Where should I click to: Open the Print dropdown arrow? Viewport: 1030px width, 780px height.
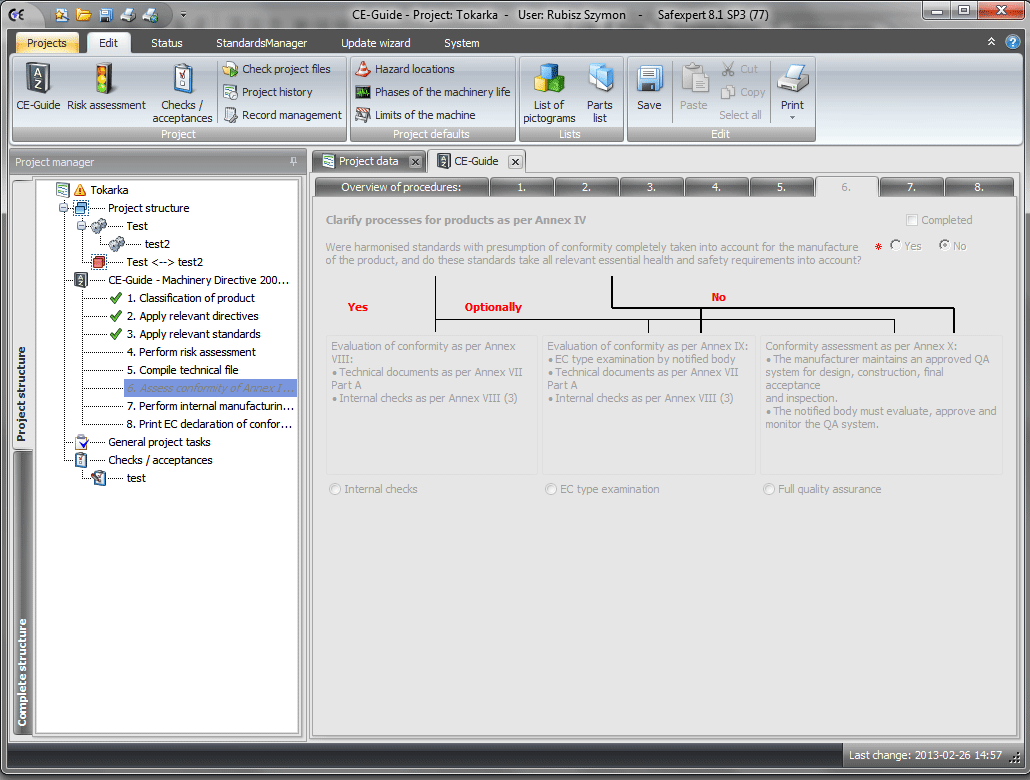tap(792, 118)
